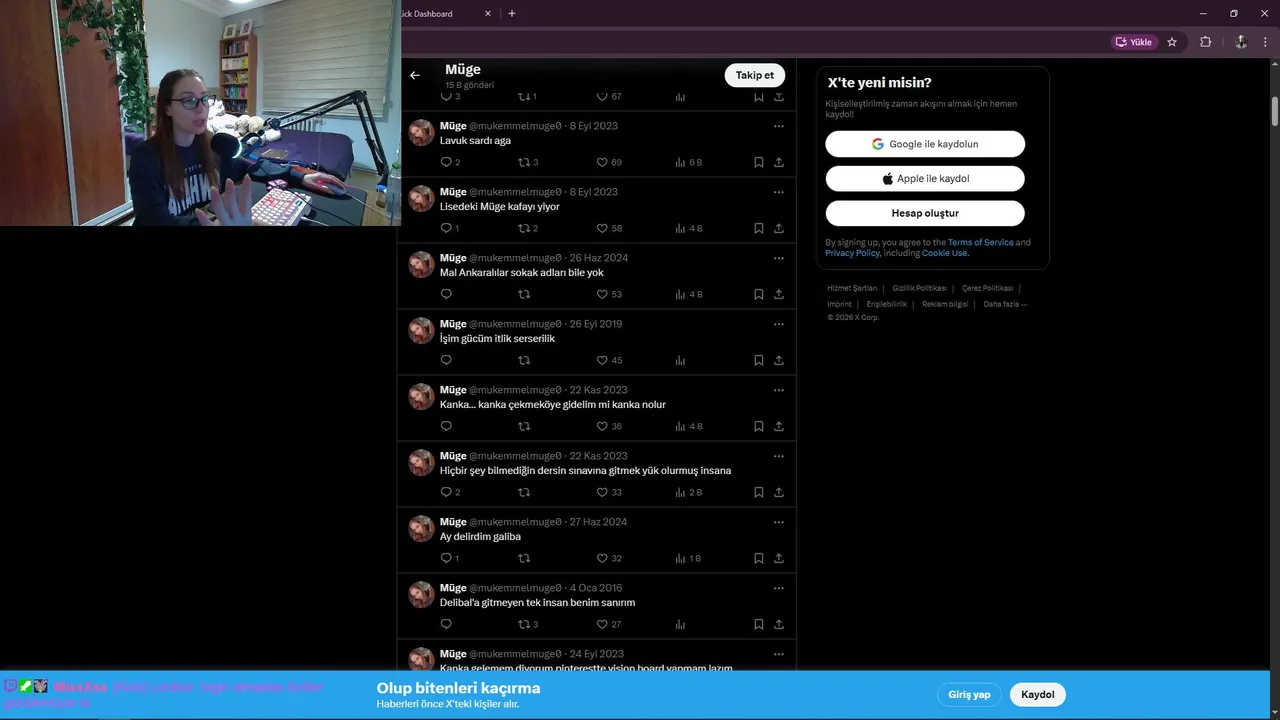Like the 'Ay delirdim galiba' post
Viewport: 1280px width, 720px height.
[x=602, y=558]
